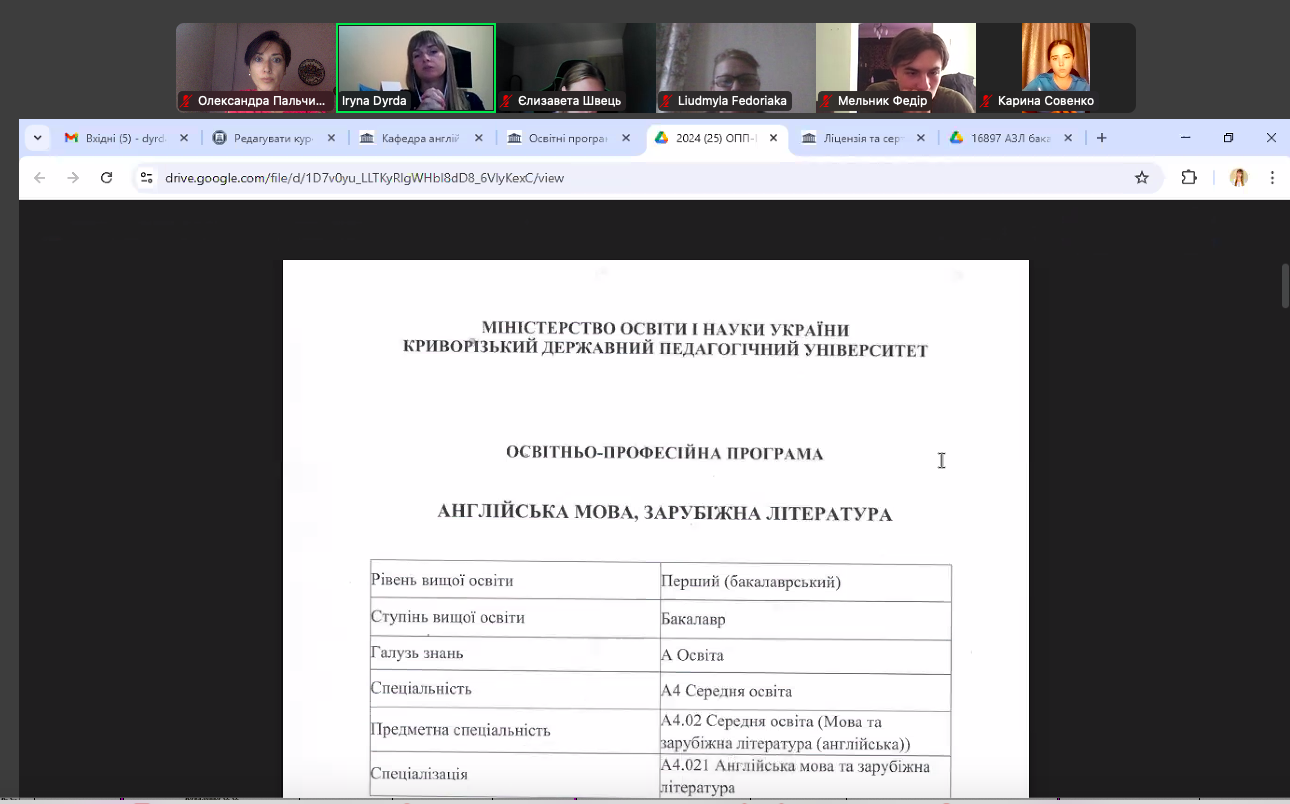The image size is (1290, 804).
Task: Click the site information icon in address bar
Action: pos(146,177)
